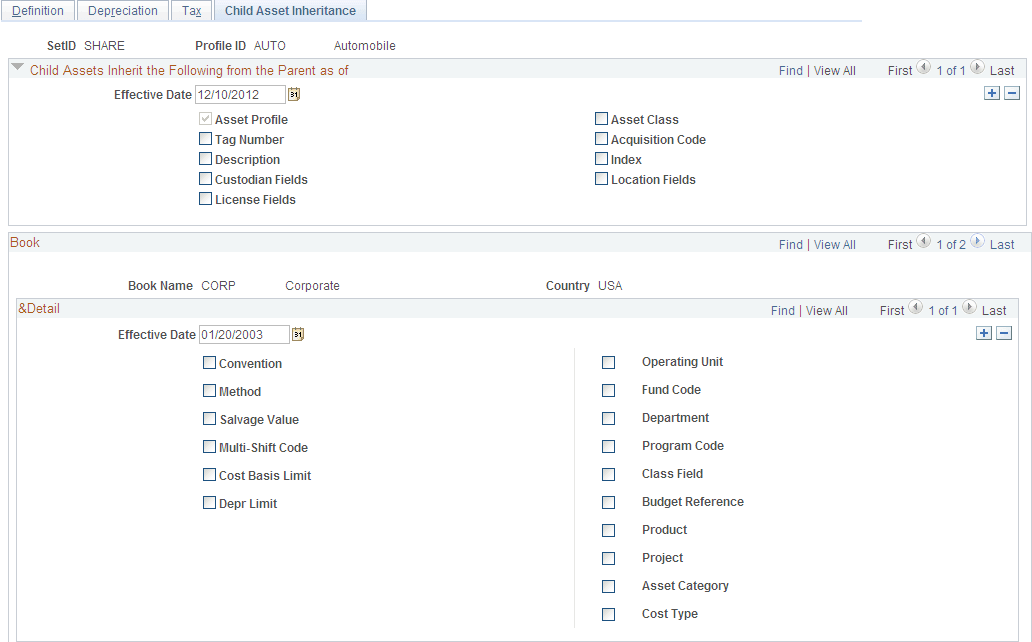This screenshot has height=642, width=1032.
Task: Select the Fund Code checkbox
Action: tap(608, 390)
